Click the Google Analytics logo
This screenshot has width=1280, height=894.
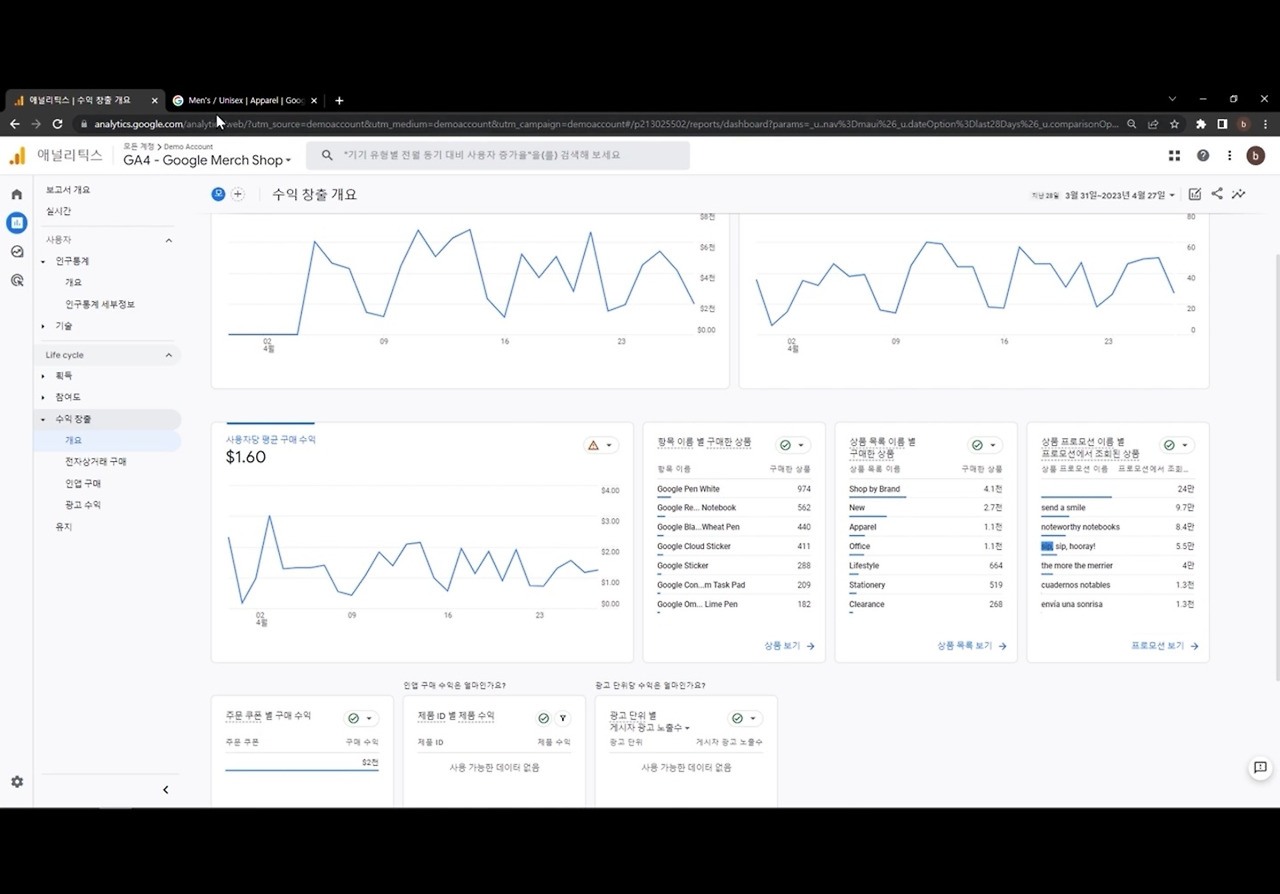coord(17,156)
